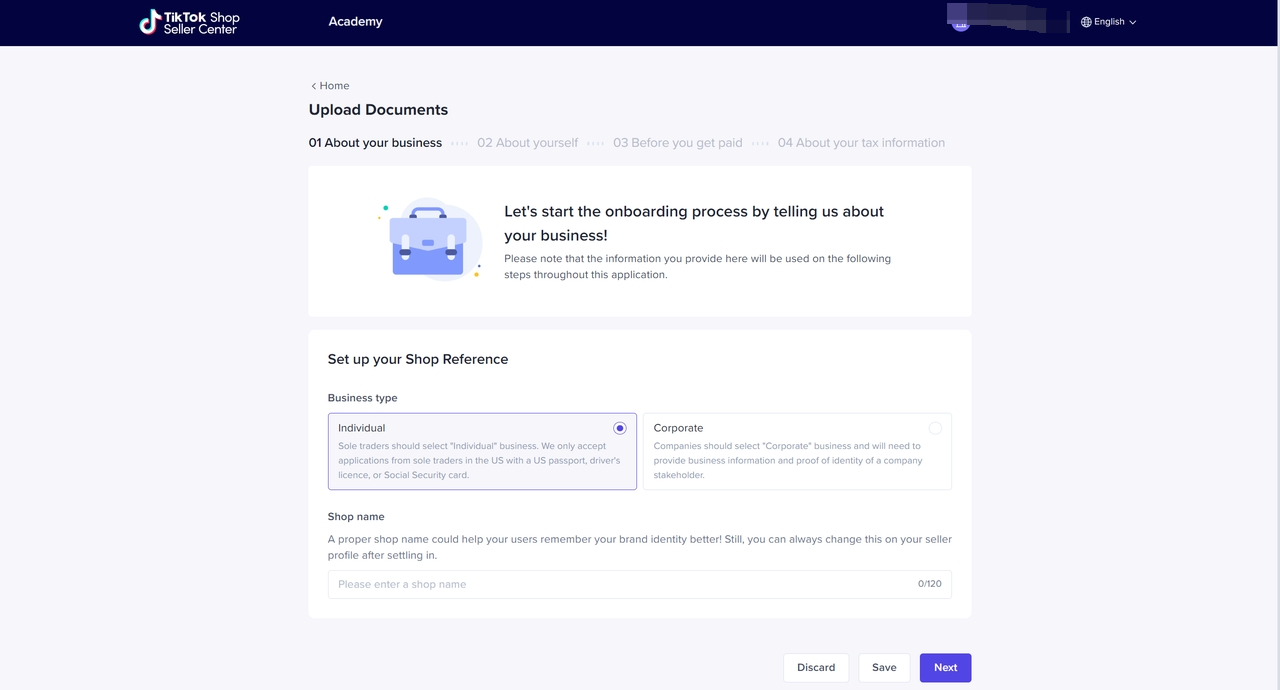Click the Save button
The image size is (1280, 690).
tap(884, 668)
